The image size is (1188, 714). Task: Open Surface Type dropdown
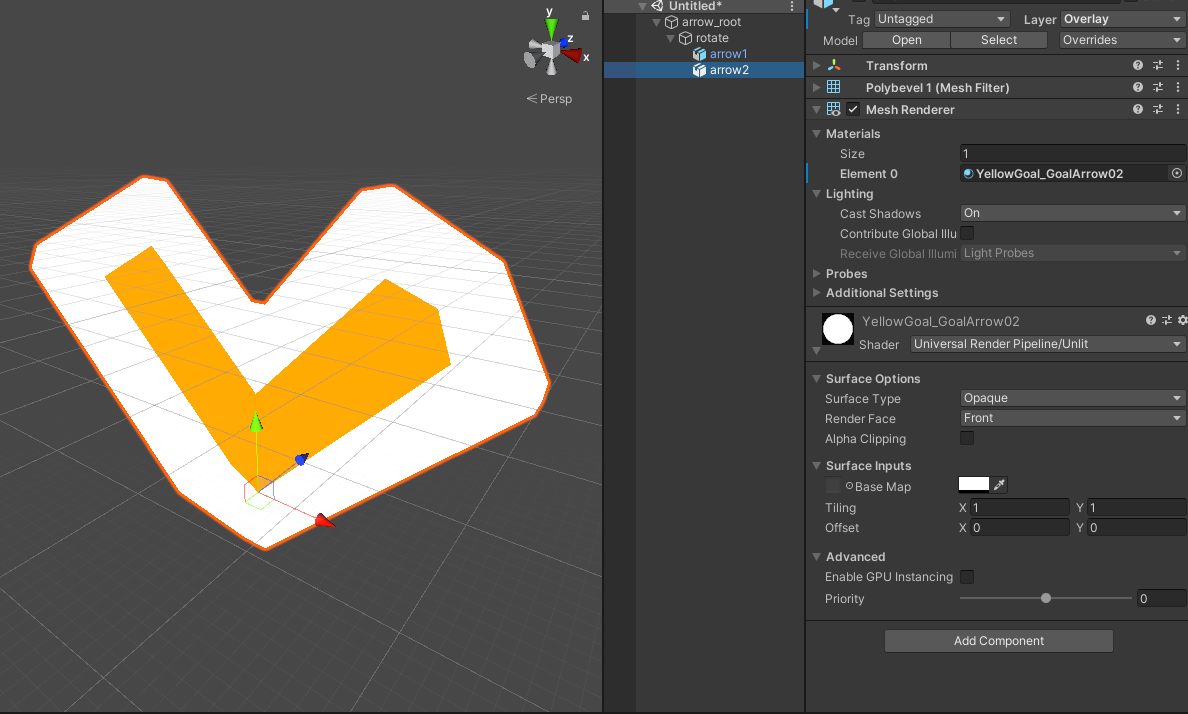coord(1072,398)
